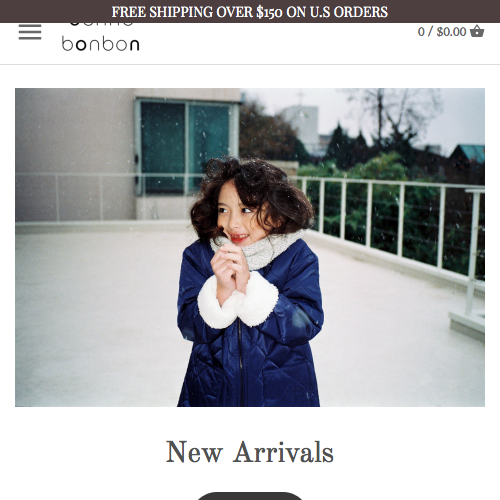Click the menu icon left of the logo

coord(30,32)
